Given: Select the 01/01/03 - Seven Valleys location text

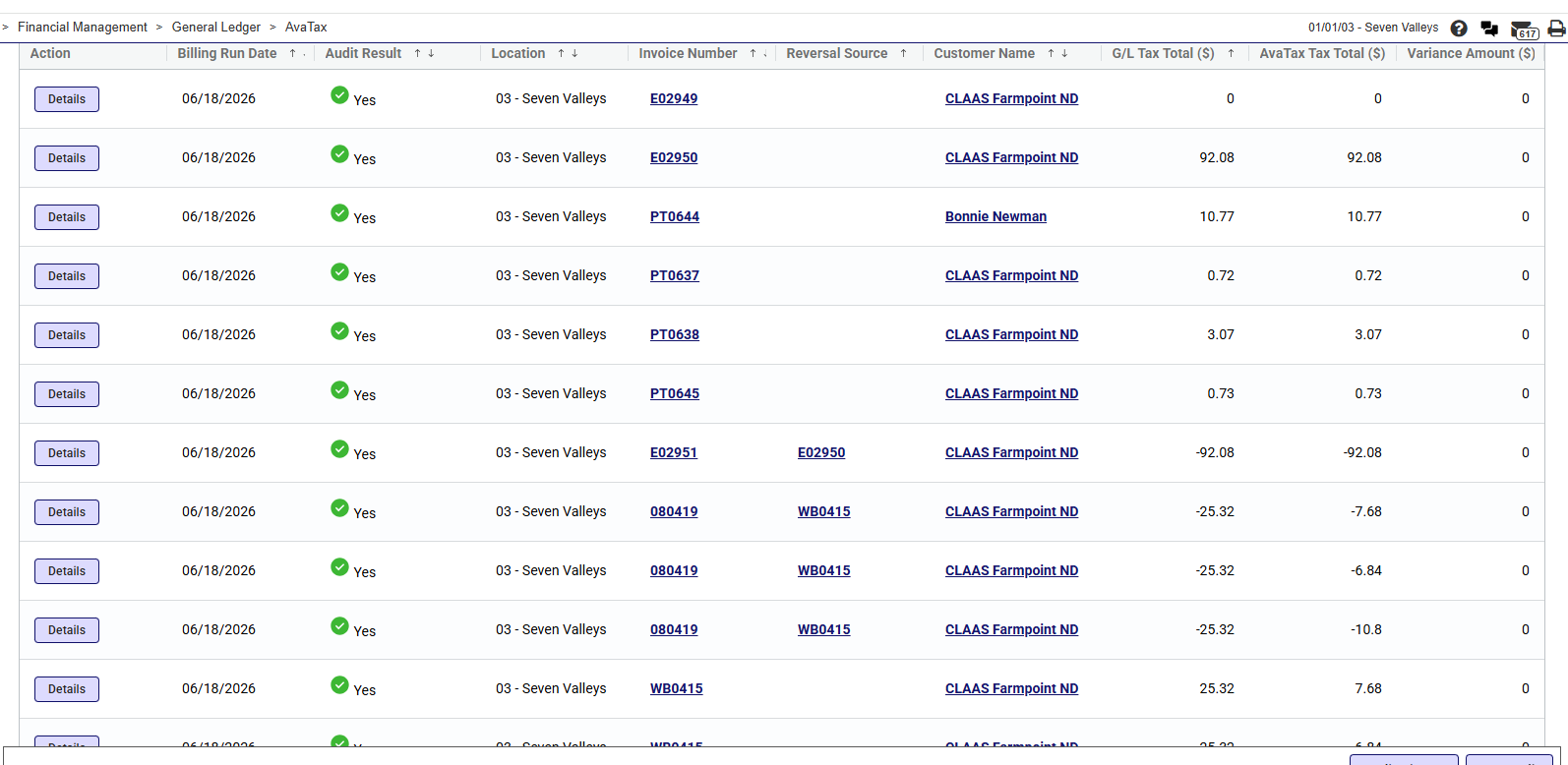Looking at the screenshot, I should tap(1373, 28).
